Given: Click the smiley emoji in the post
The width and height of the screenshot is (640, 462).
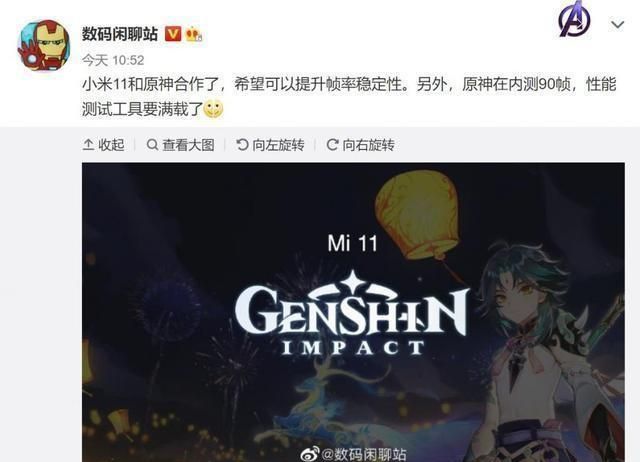Looking at the screenshot, I should pyautogui.click(x=213, y=109).
